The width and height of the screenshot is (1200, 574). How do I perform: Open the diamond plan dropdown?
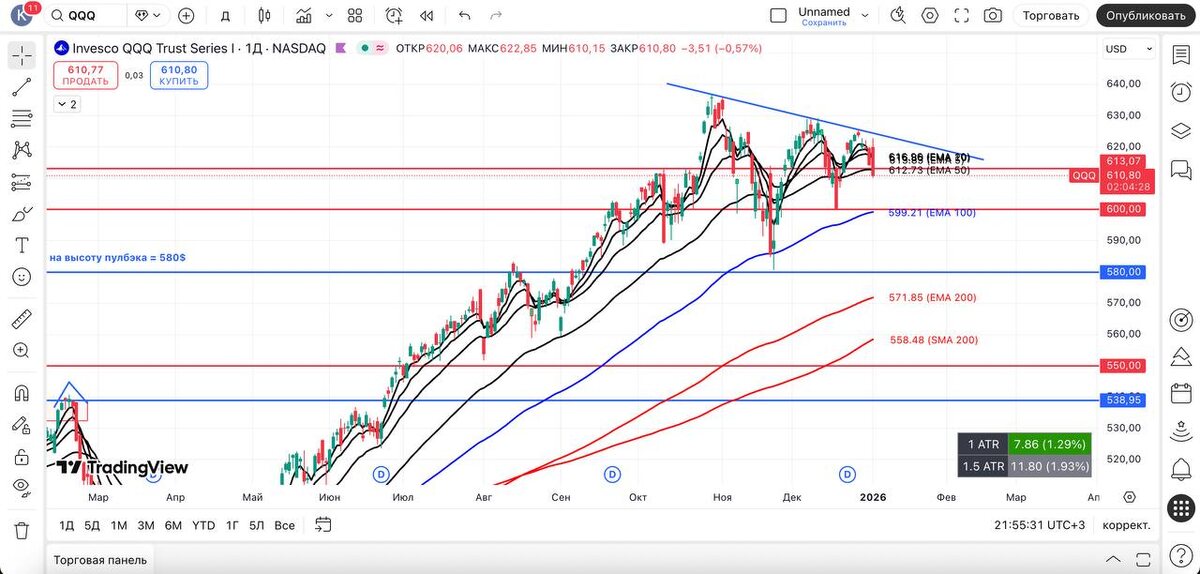149,15
